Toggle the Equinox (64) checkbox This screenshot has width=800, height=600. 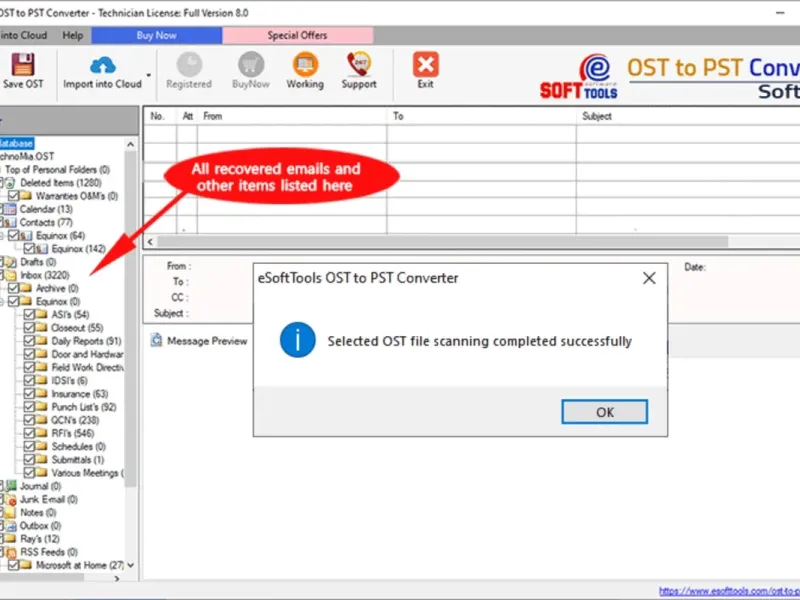click(x=14, y=235)
